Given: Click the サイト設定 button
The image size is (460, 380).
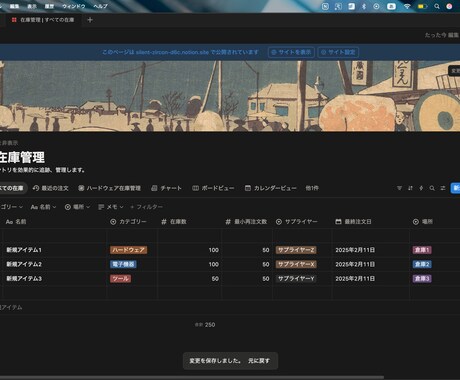Looking at the screenshot, I should 338,52.
